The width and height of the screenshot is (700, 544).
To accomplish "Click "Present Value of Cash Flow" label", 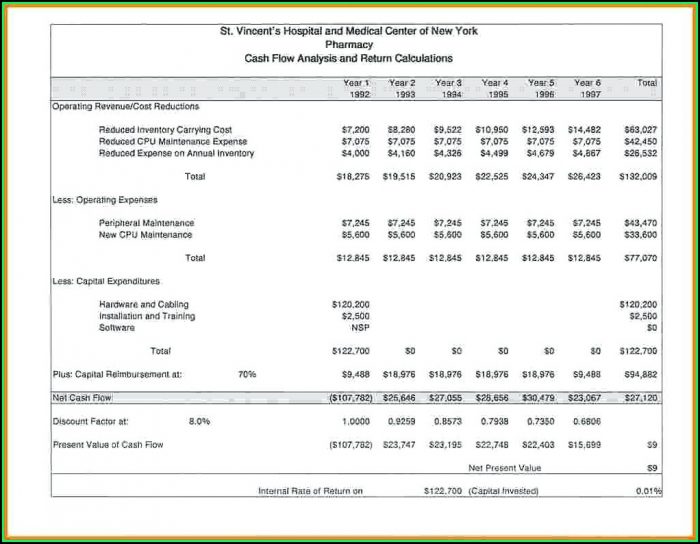I will point(108,444).
